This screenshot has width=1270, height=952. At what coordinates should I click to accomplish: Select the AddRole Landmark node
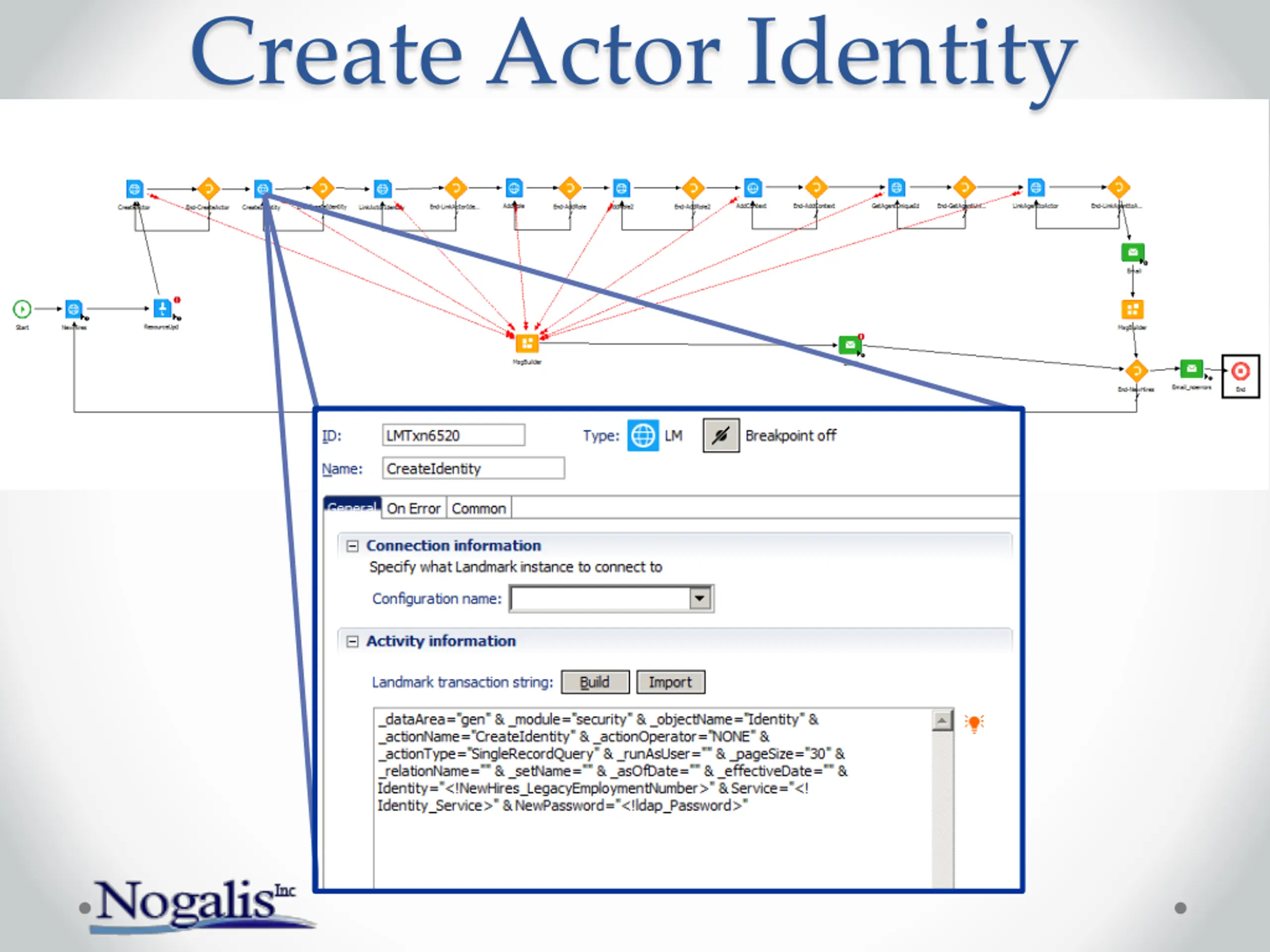pyautogui.click(x=514, y=187)
